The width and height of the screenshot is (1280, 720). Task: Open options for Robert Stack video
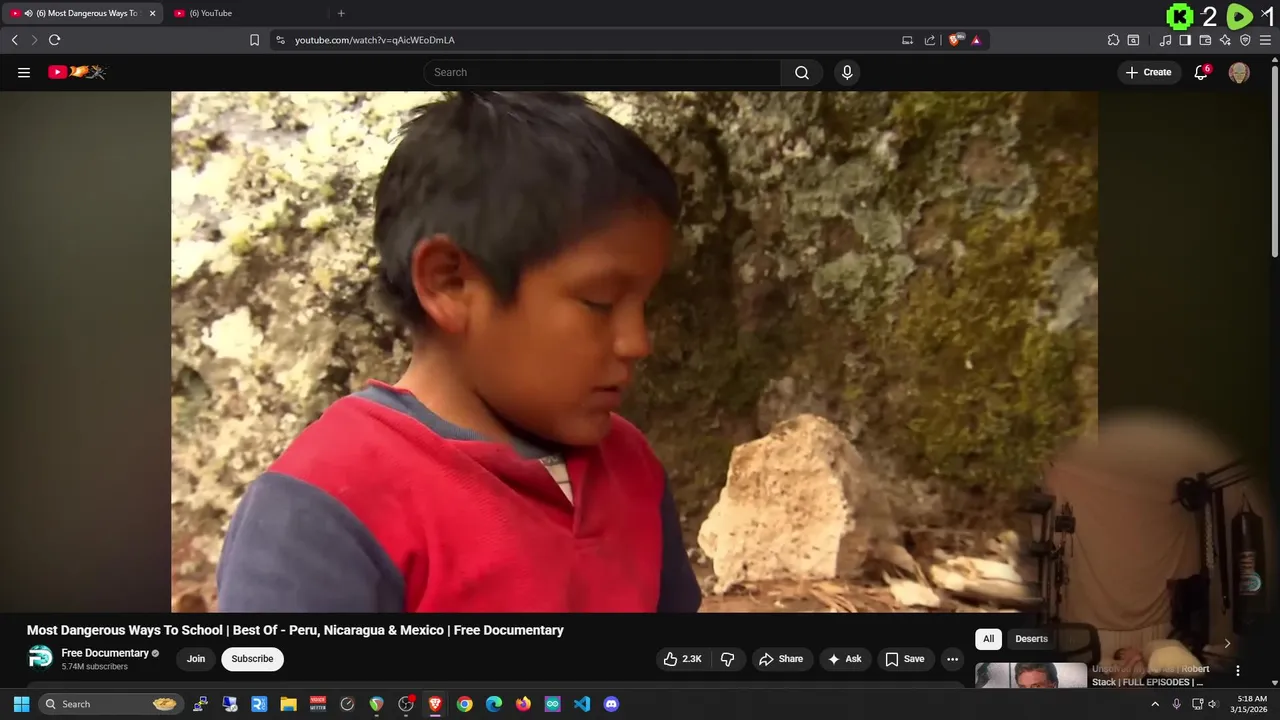tap(1237, 671)
